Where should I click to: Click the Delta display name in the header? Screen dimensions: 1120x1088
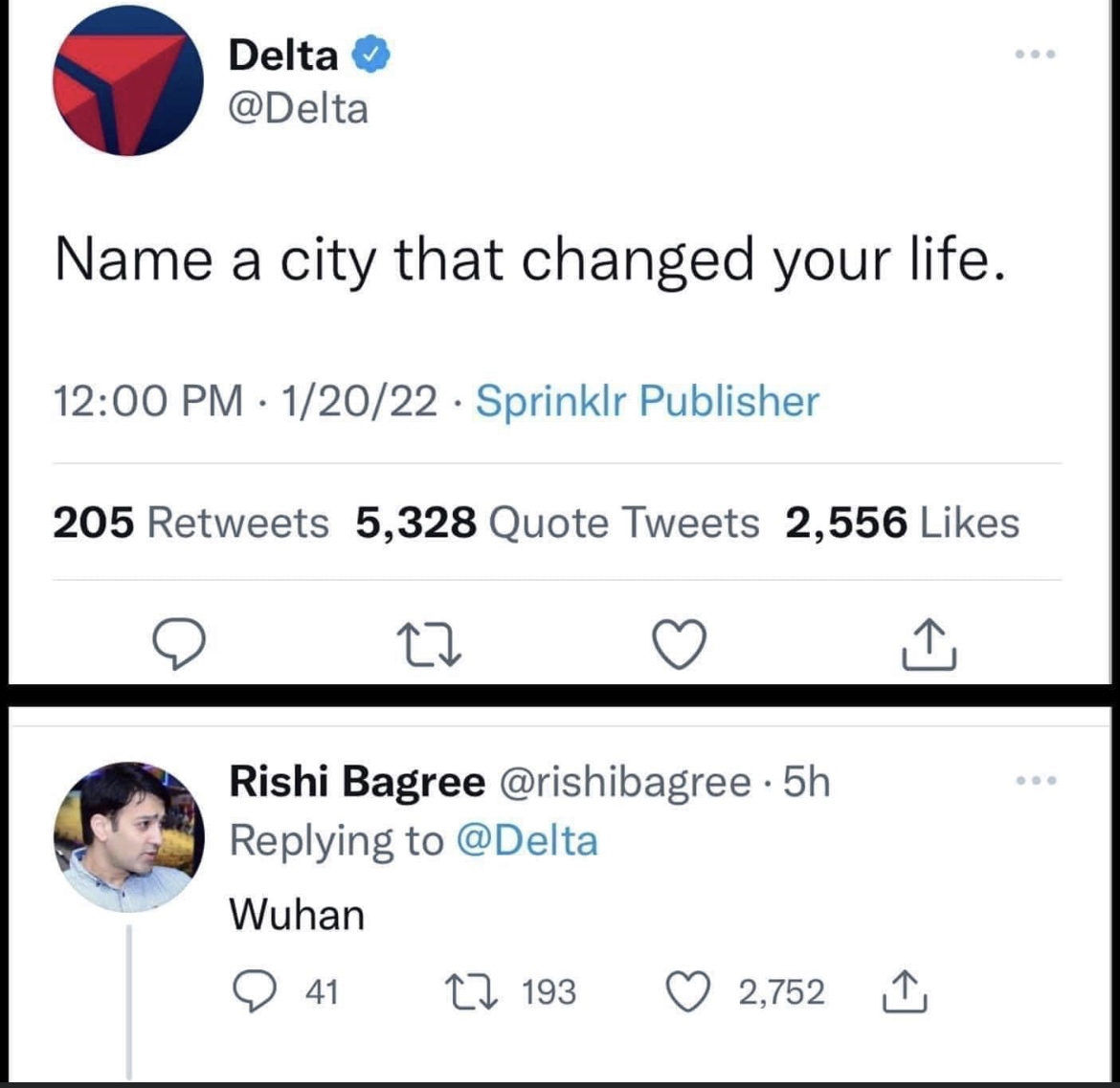283,56
